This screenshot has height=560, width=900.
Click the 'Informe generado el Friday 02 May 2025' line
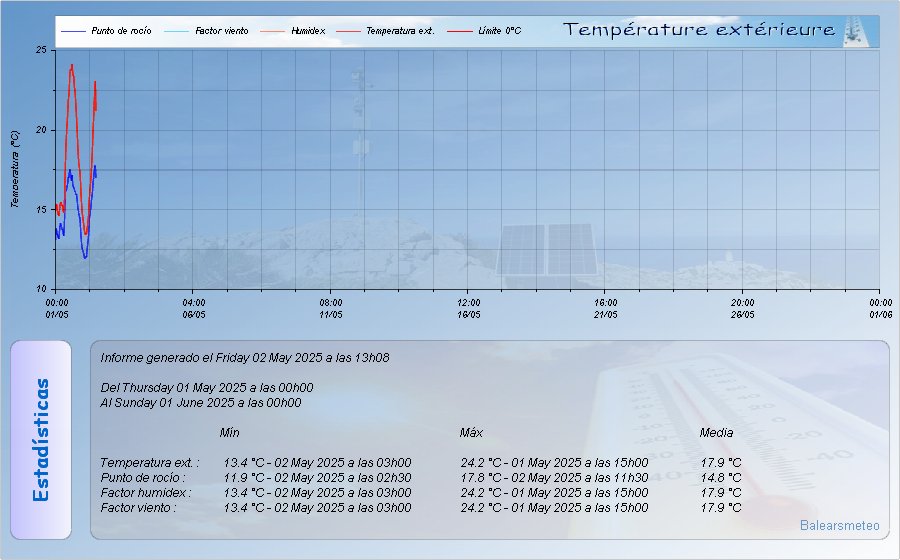click(x=245, y=358)
